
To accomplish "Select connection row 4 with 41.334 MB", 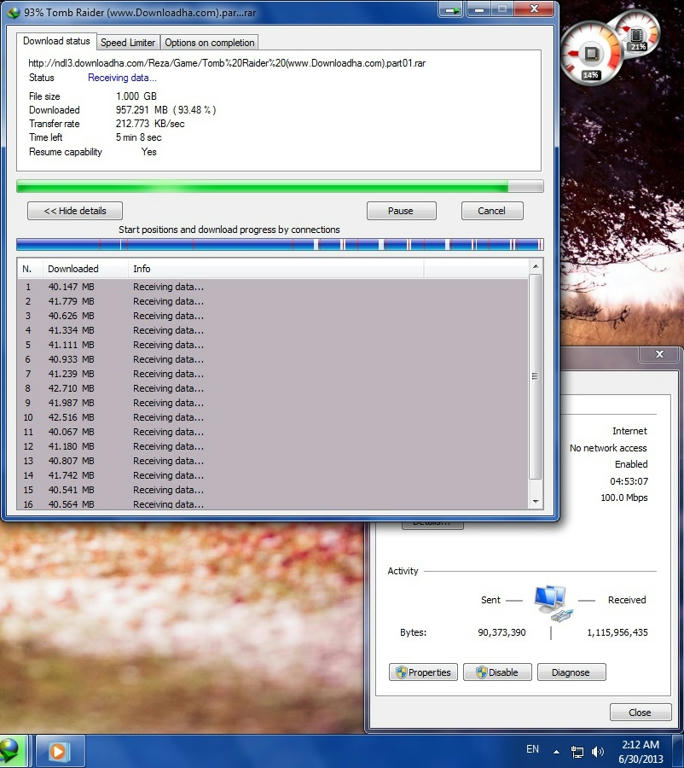I will (273, 330).
